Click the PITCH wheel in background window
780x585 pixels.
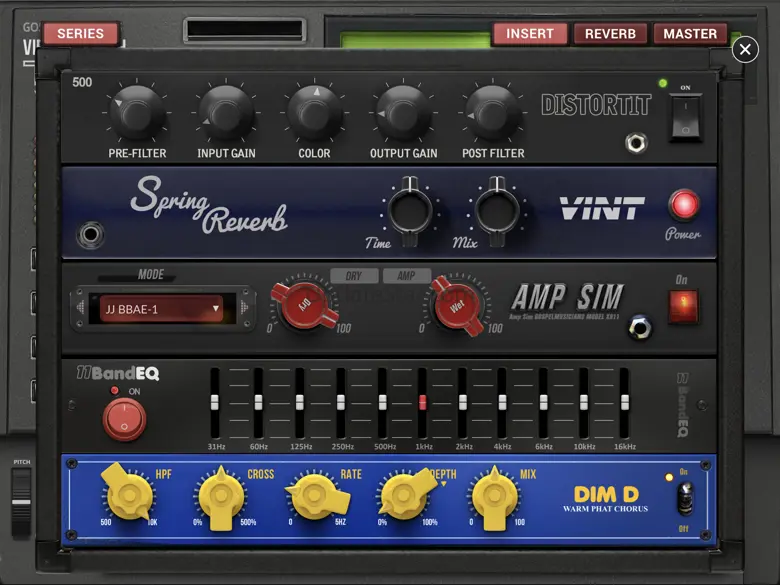pos(21,502)
